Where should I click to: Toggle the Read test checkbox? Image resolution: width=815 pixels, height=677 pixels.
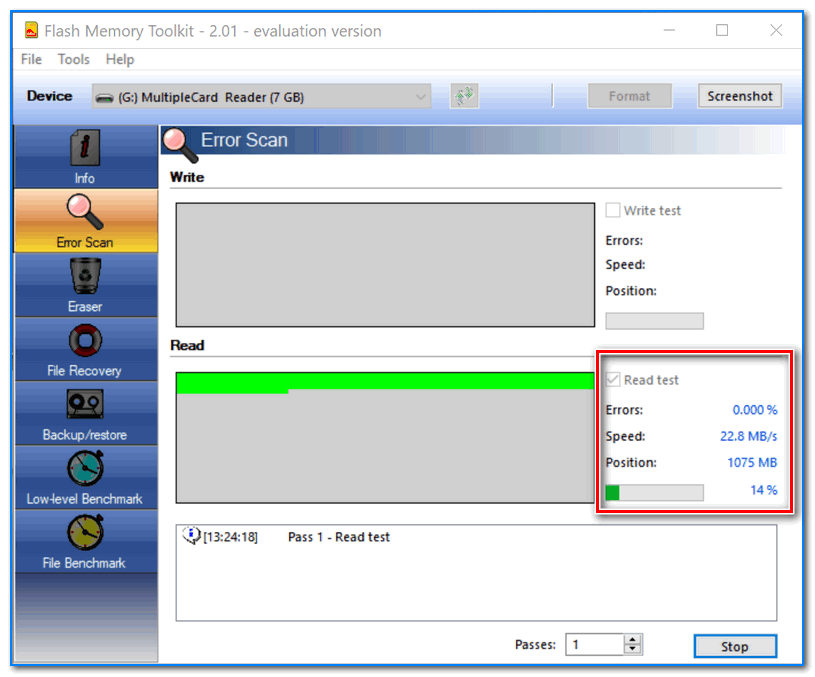point(613,380)
